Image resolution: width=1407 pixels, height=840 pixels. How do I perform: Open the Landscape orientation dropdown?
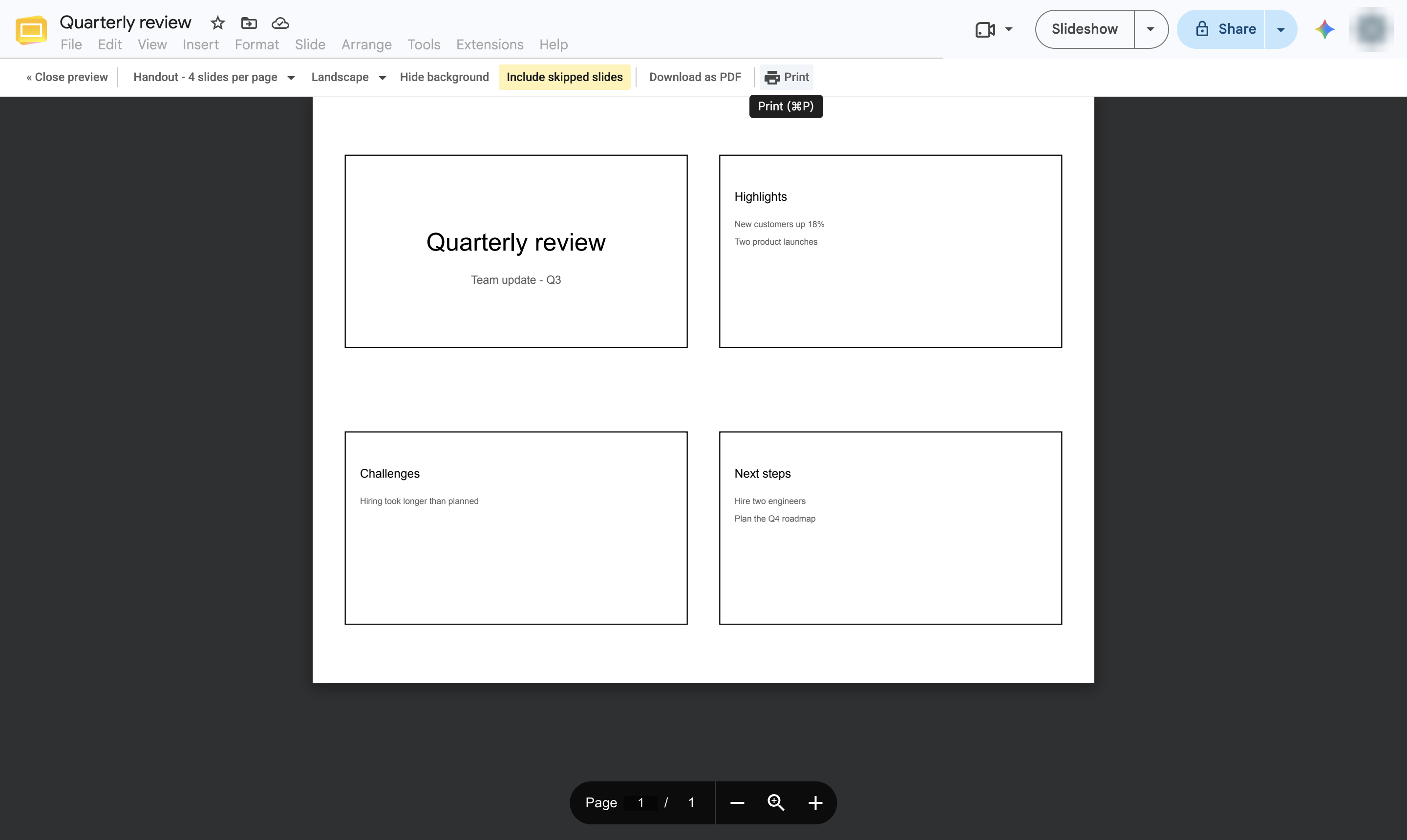point(348,77)
